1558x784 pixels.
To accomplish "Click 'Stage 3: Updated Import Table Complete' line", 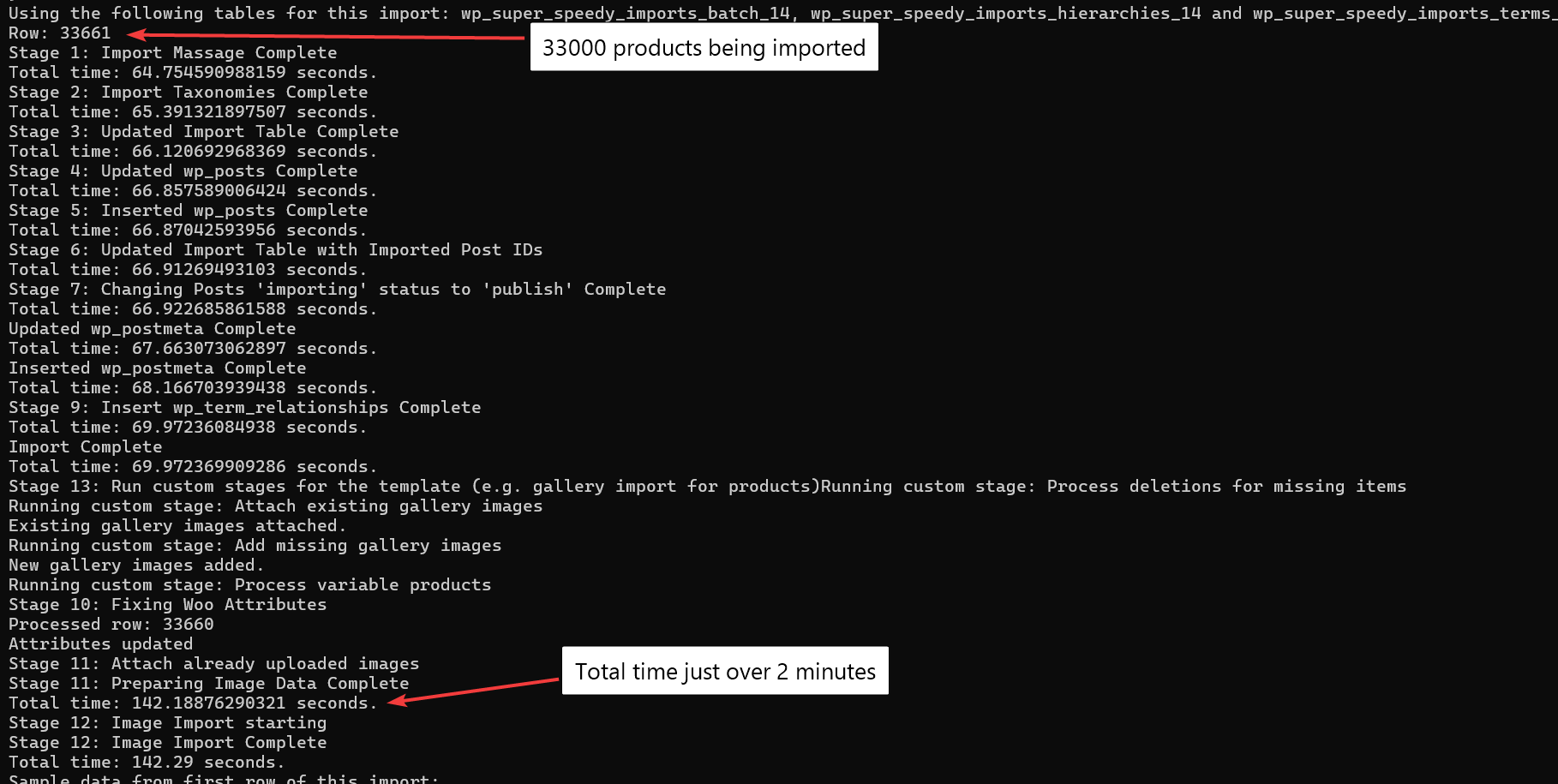I will click(204, 131).
